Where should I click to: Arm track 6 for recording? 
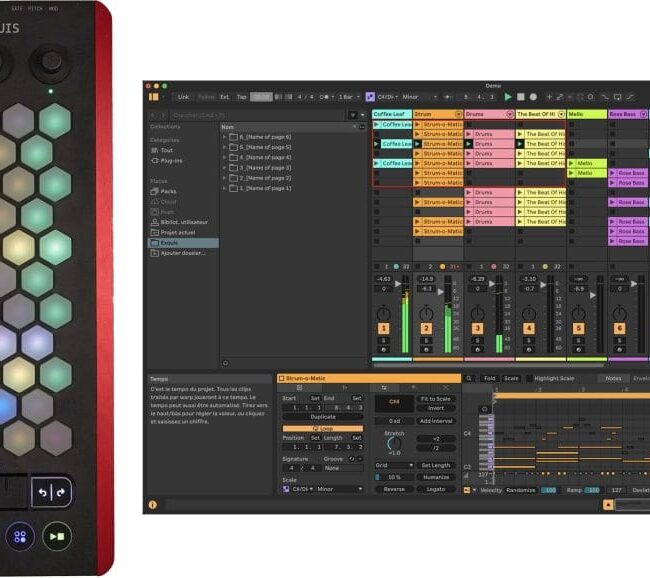[620, 350]
